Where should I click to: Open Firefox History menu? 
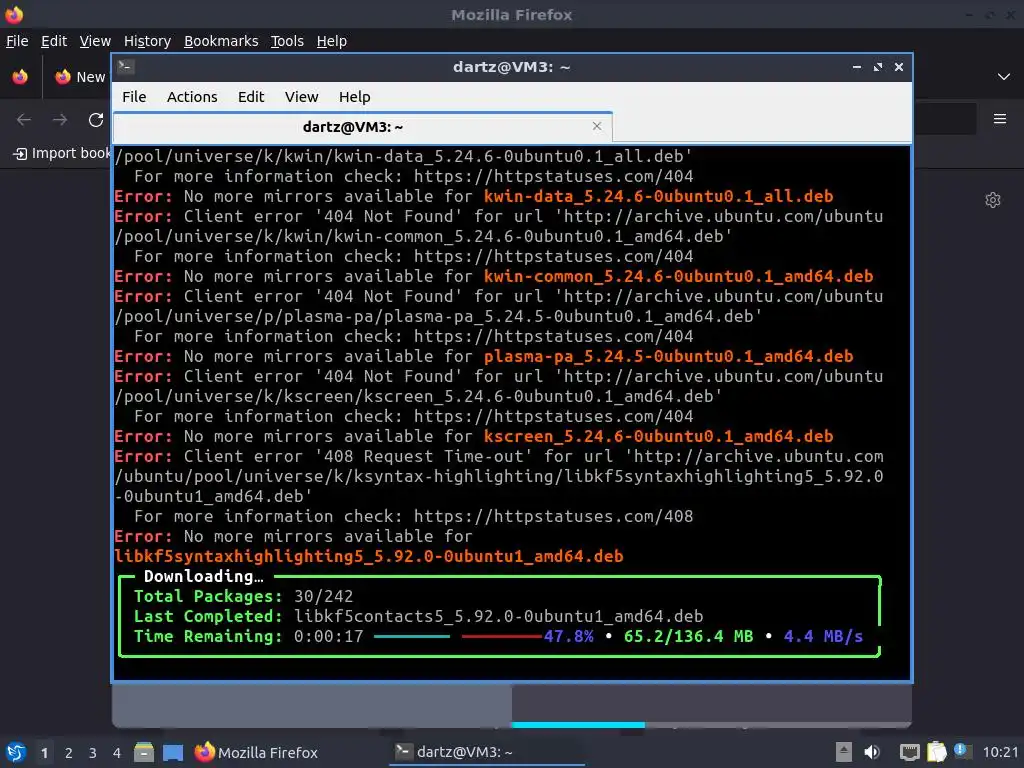[x=148, y=41]
